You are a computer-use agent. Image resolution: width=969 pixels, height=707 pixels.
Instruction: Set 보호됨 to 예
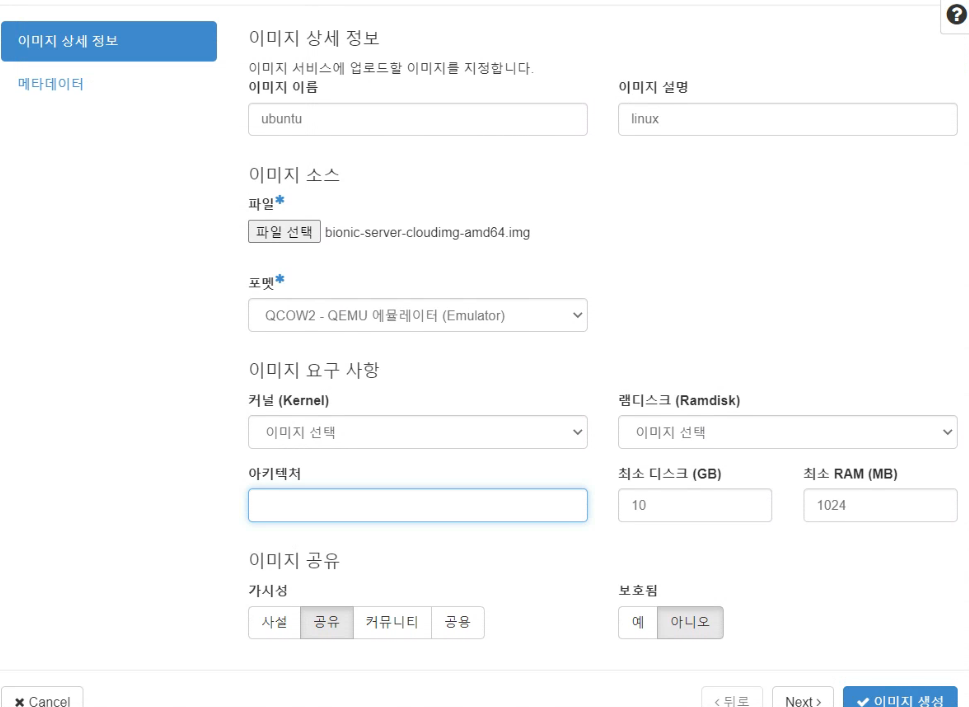[638, 622]
